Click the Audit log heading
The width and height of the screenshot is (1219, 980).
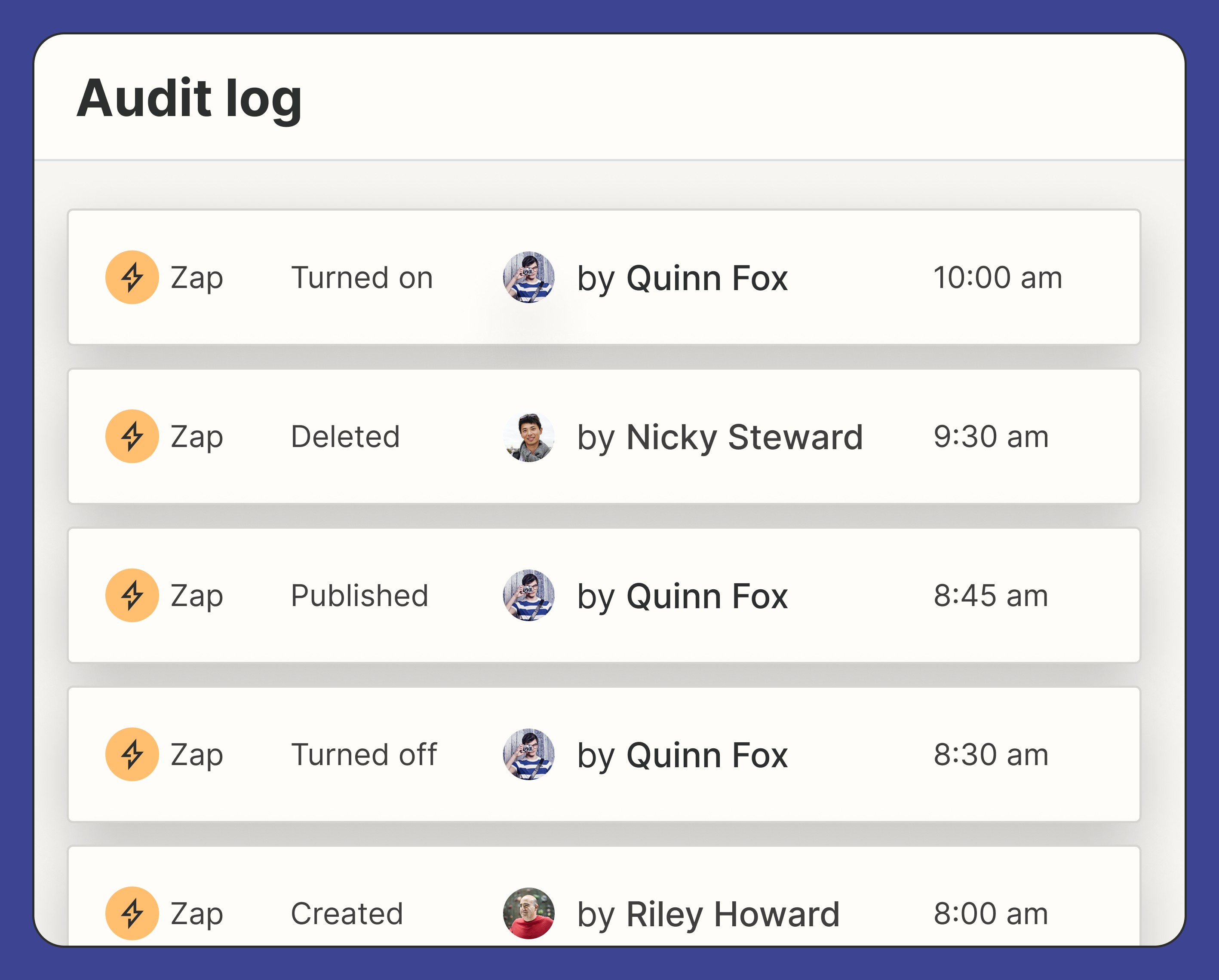click(x=190, y=99)
